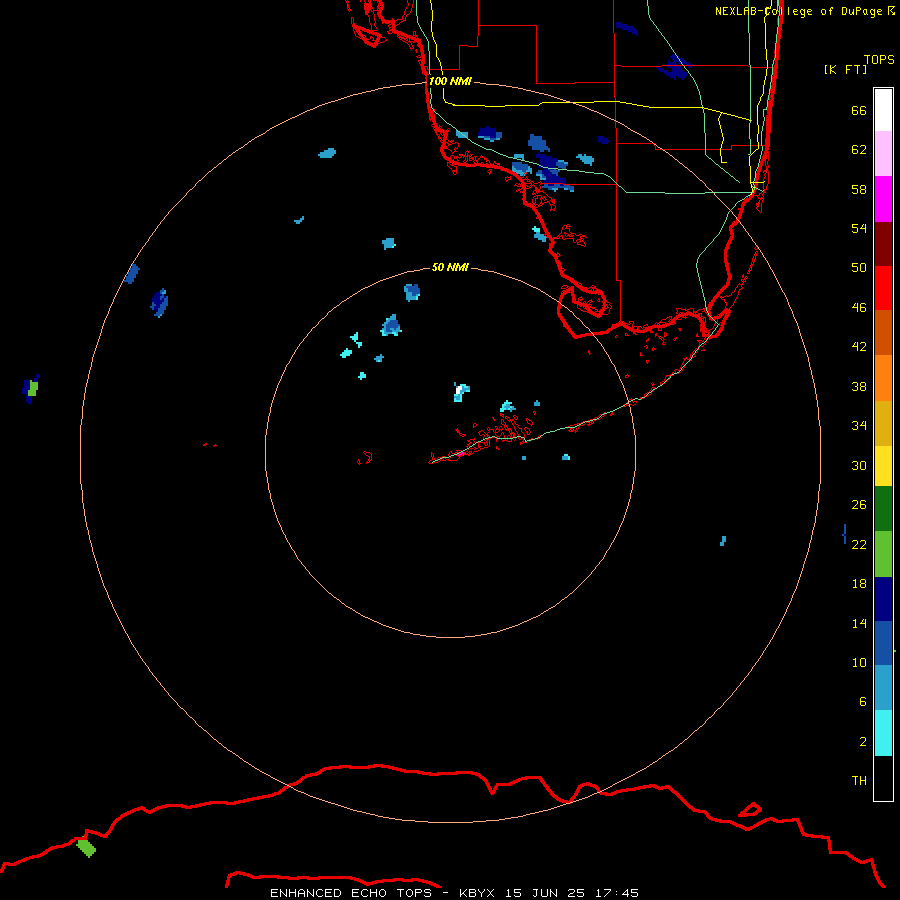This screenshot has height=900, width=900.
Task: Click the green echo on the Cuban coast
Action: click(86, 848)
